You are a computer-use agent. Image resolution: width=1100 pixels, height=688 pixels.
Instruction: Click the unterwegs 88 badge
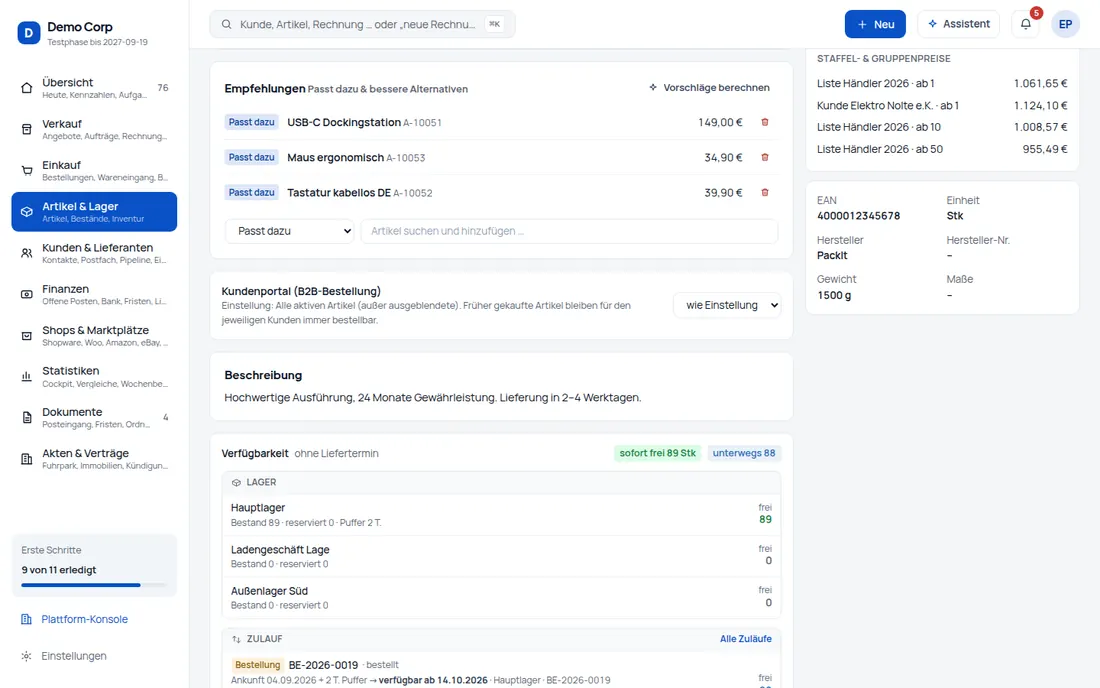[744, 453]
